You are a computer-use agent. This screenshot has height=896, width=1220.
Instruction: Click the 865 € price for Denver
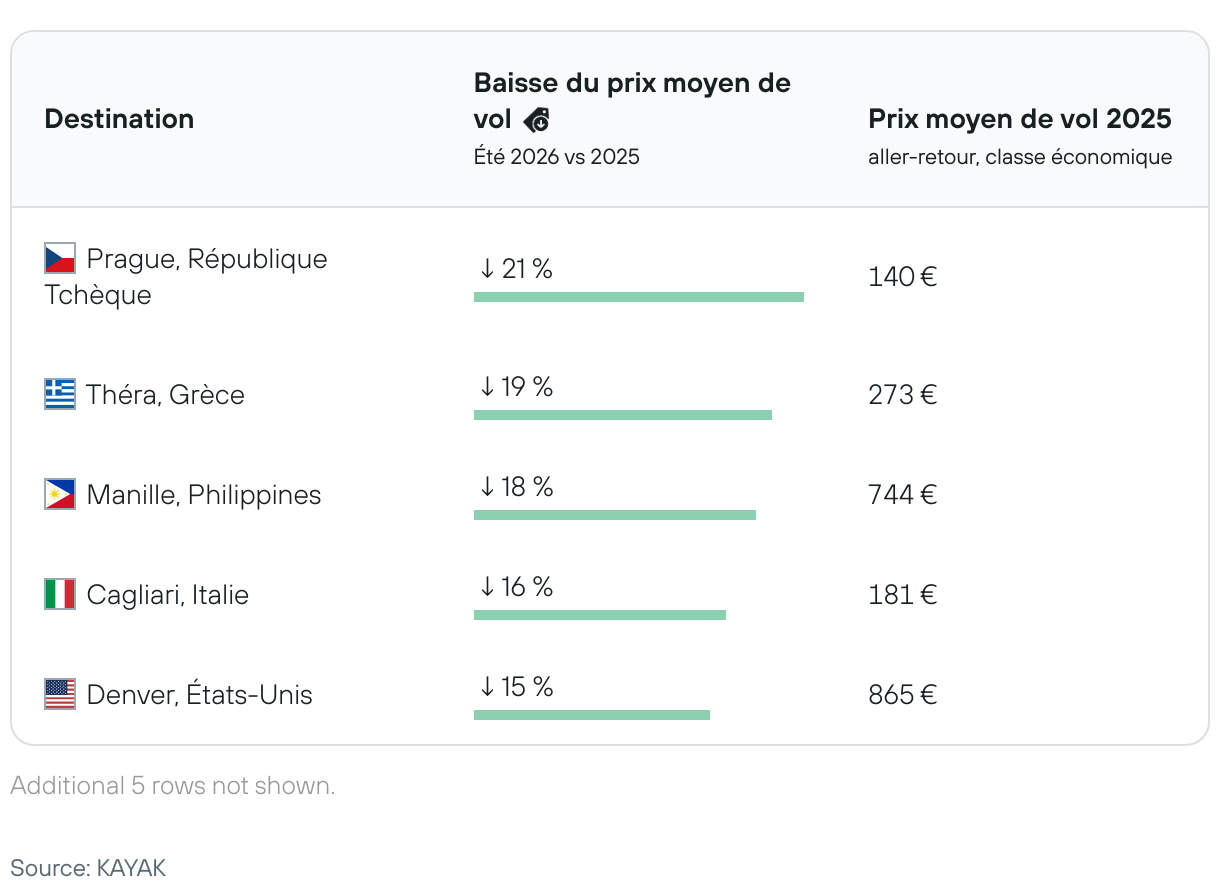902,695
